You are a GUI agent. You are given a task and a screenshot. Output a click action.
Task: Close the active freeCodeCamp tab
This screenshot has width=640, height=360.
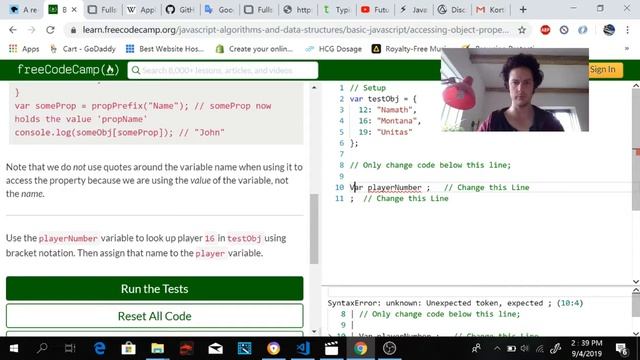(74, 9)
